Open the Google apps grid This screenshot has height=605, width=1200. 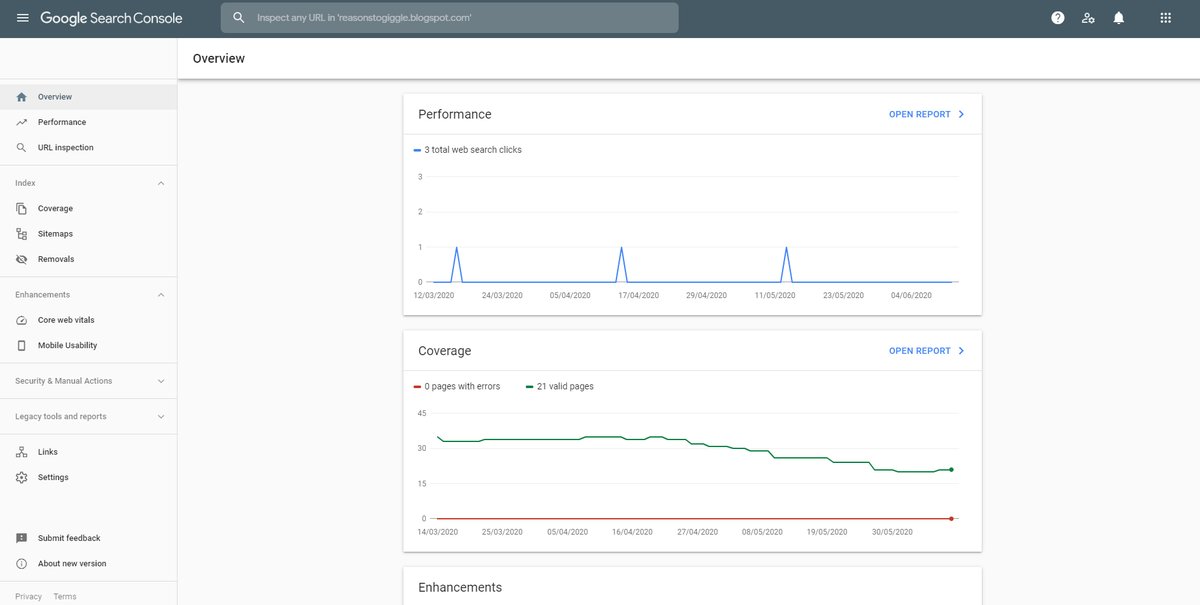tap(1165, 18)
